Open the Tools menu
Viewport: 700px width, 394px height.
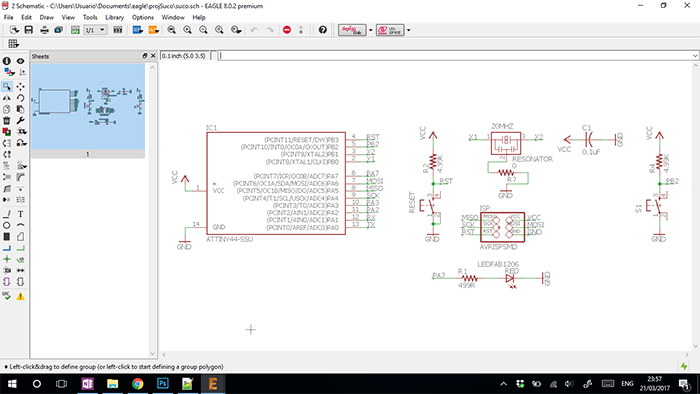(90, 17)
